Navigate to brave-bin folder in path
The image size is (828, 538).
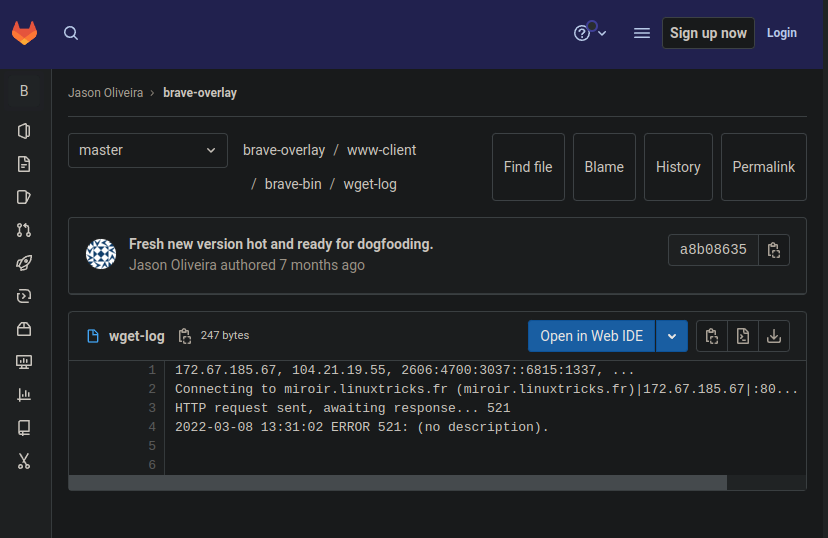[x=293, y=184]
